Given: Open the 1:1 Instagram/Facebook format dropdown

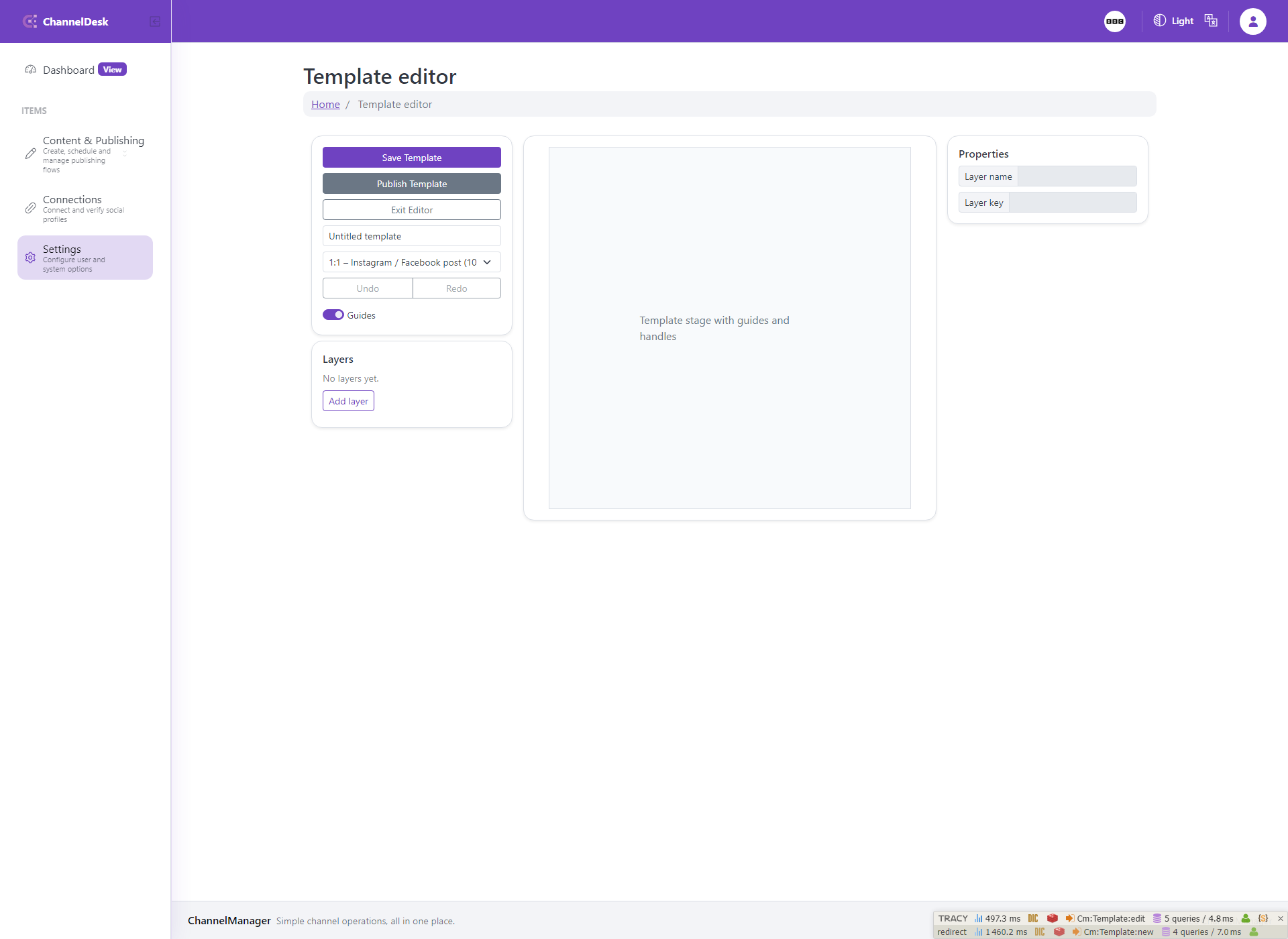Looking at the screenshot, I should click(x=412, y=262).
